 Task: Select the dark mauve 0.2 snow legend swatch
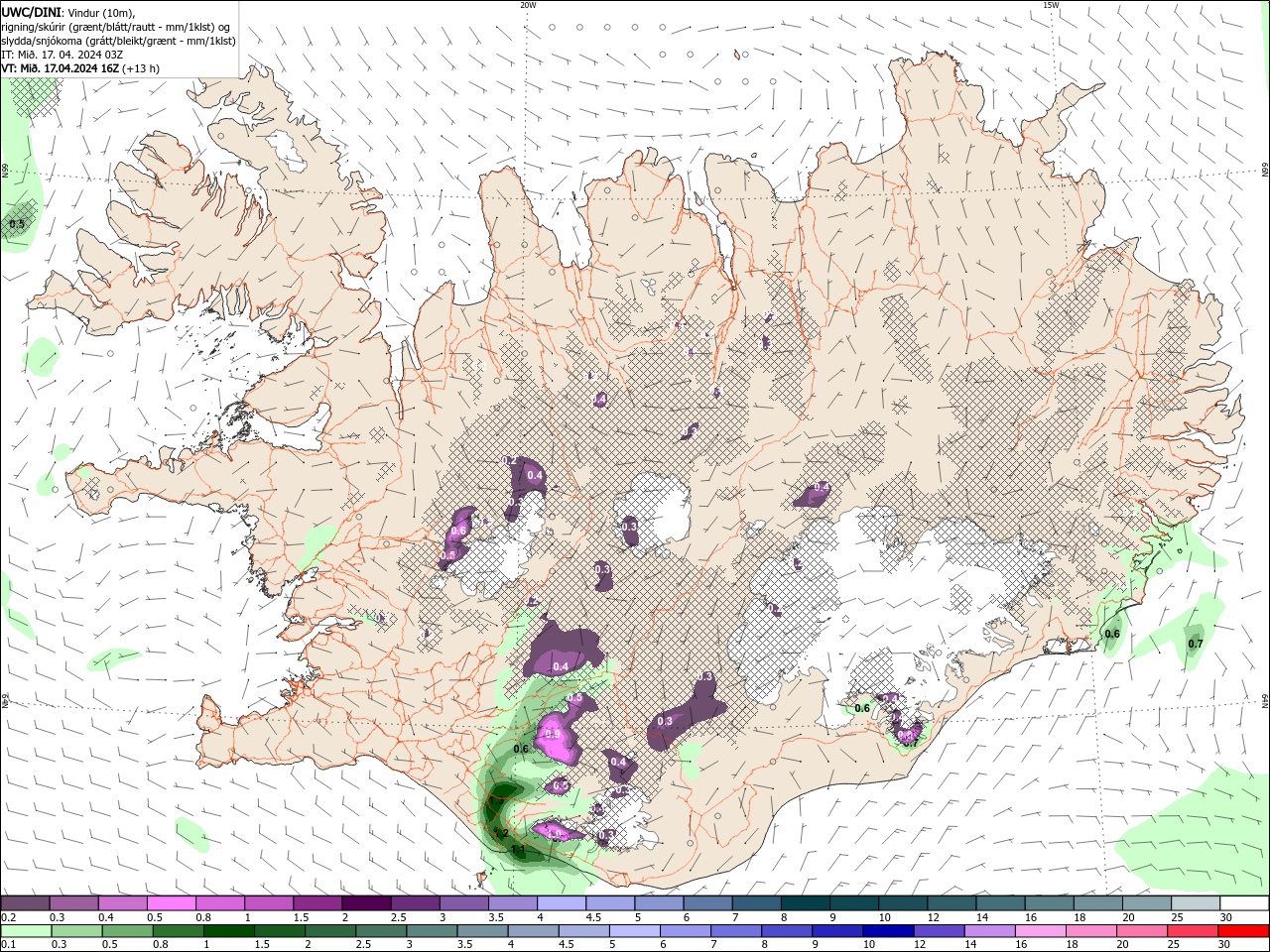click(x=25, y=903)
